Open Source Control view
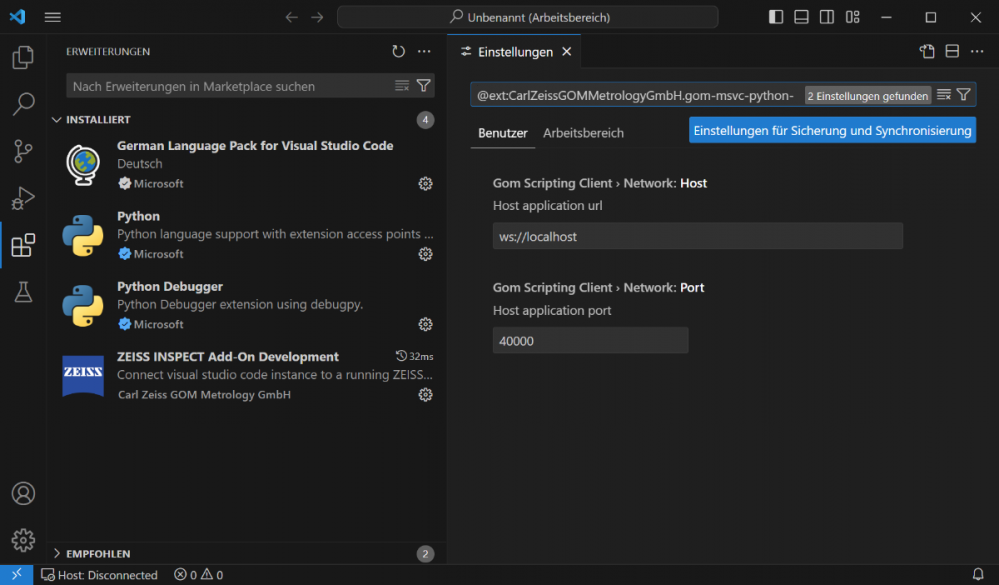 click(x=23, y=151)
